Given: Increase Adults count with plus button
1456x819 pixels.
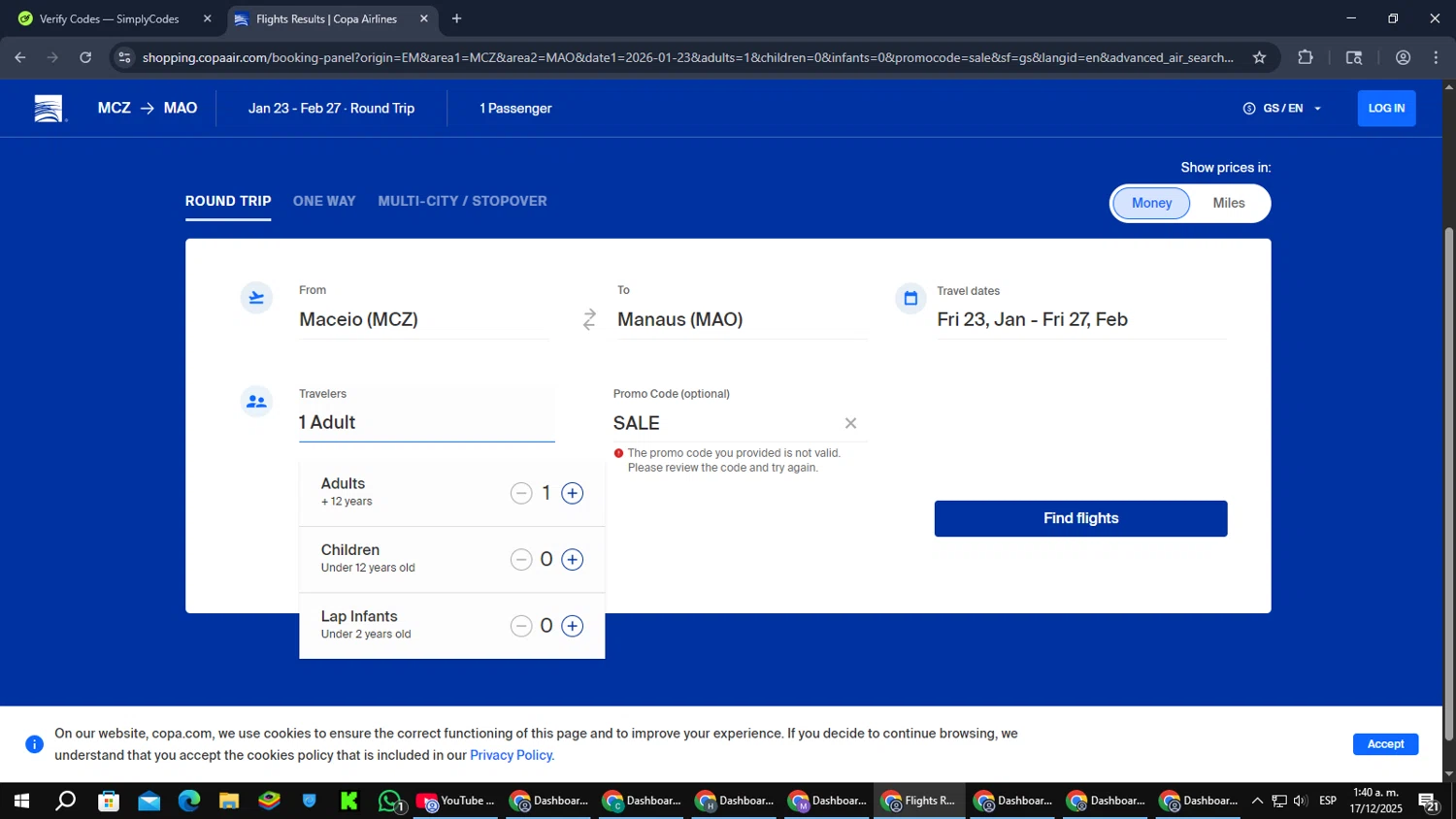Looking at the screenshot, I should point(573,493).
